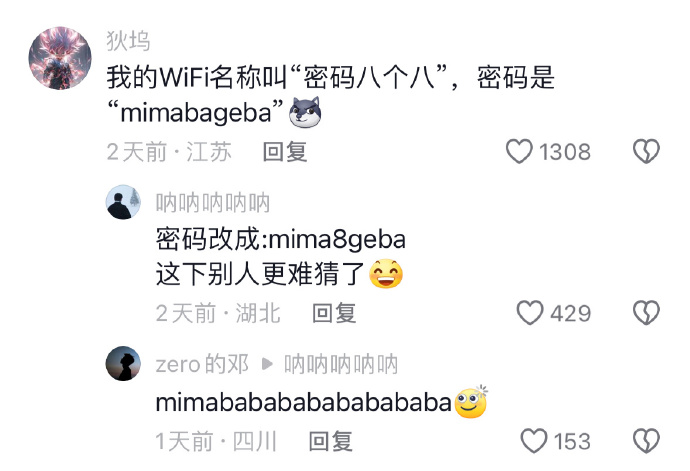The width and height of the screenshot is (690, 471).
Task: Open 狄坞's profile avatar
Action: [60, 58]
